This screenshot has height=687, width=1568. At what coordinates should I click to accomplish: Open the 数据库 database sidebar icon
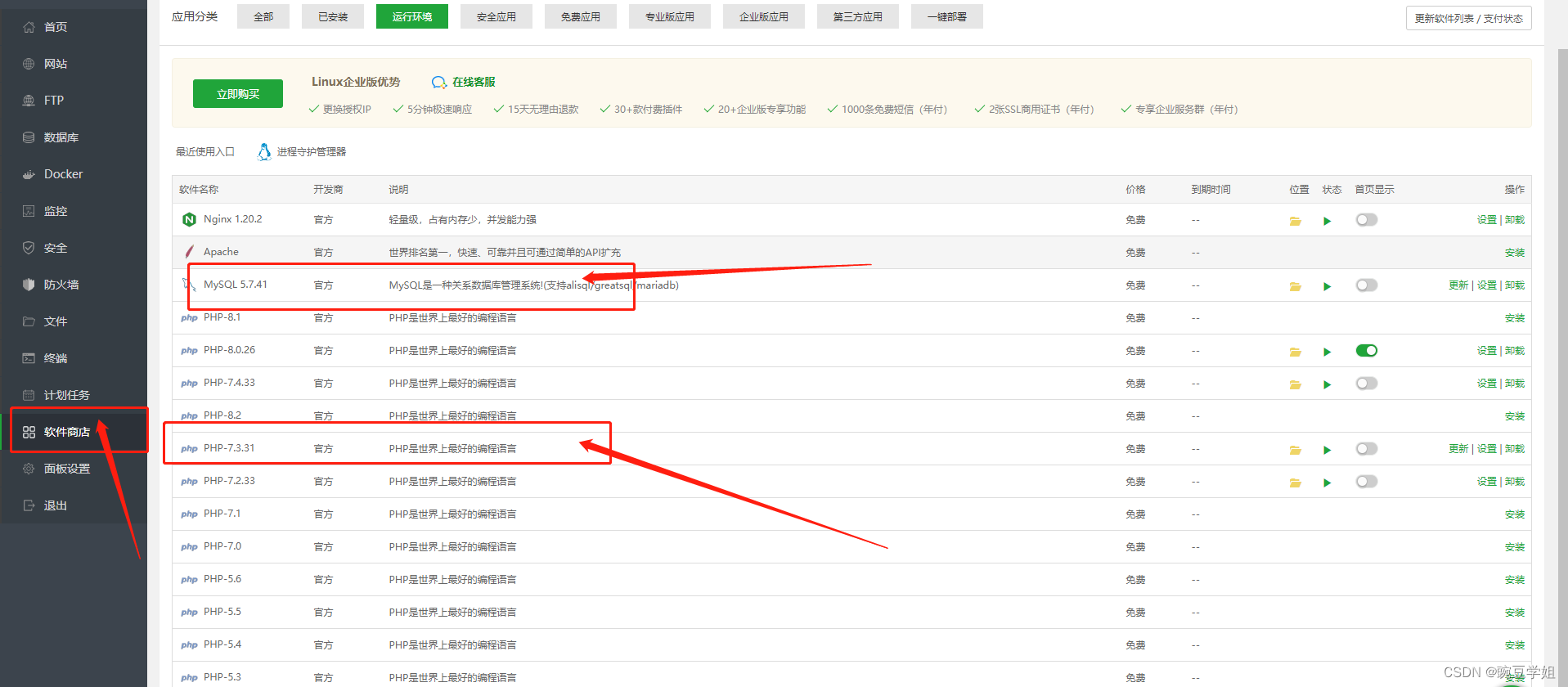pos(29,137)
